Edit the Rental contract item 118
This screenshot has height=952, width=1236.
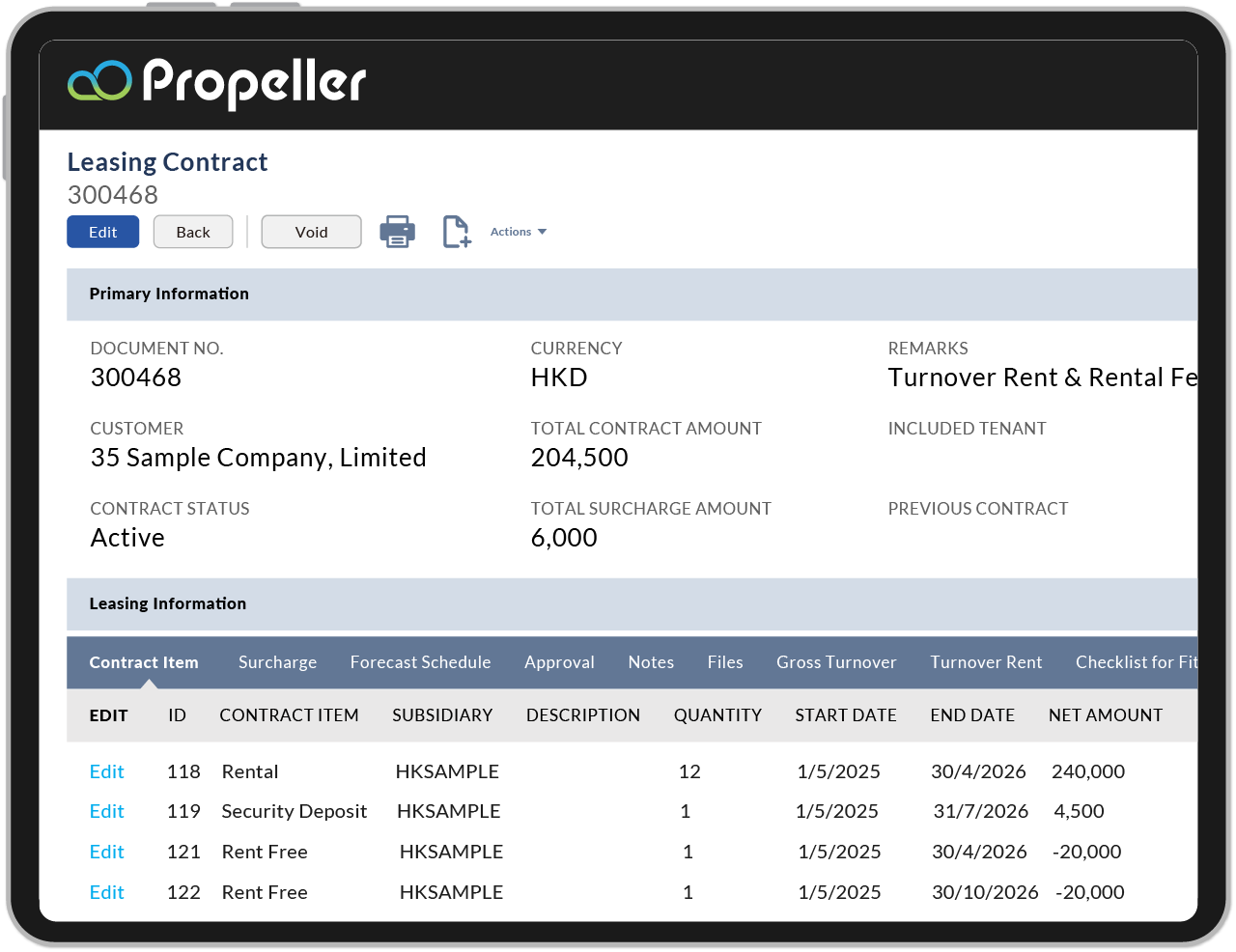[x=106, y=771]
